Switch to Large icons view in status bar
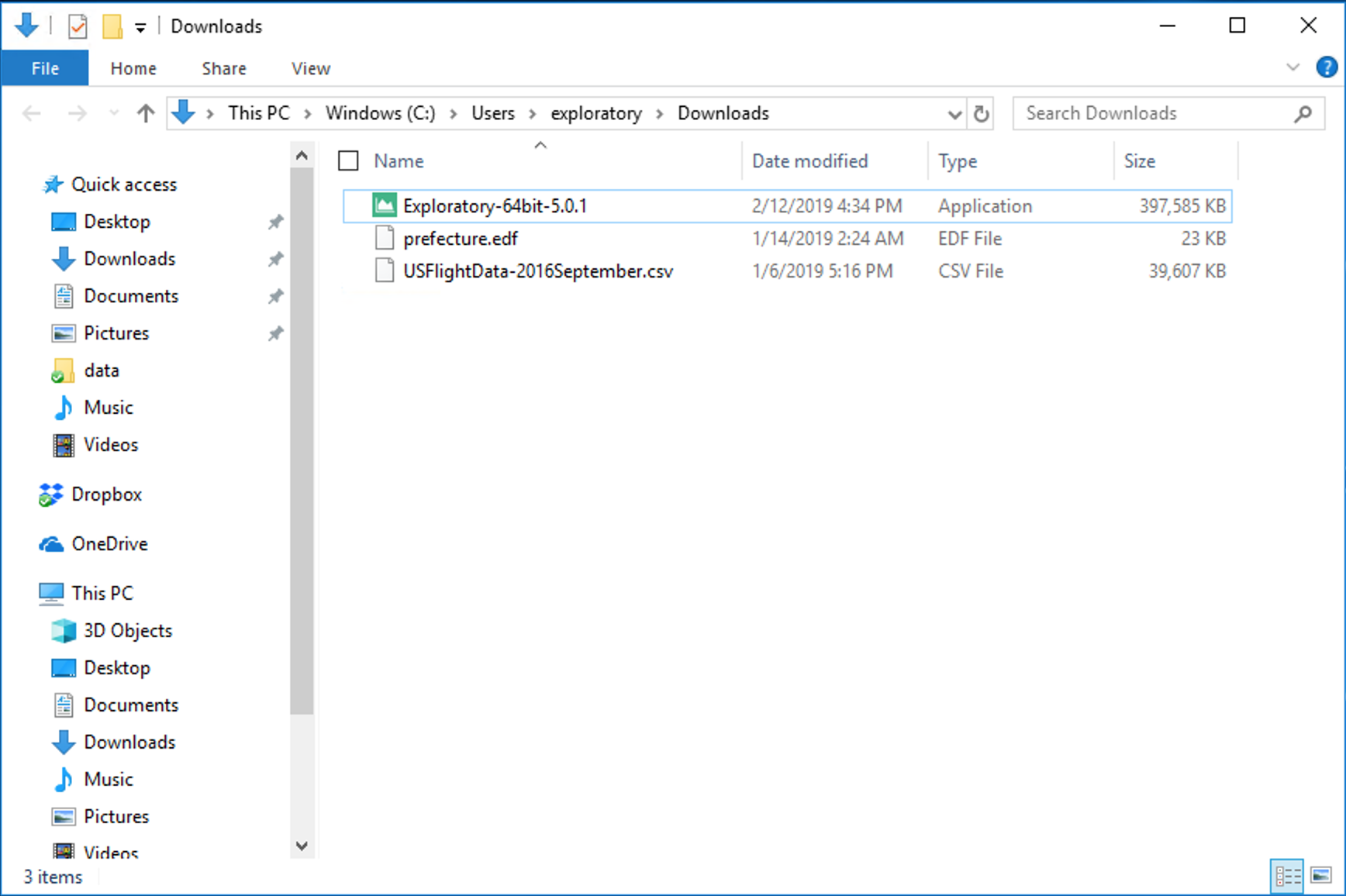The width and height of the screenshot is (1346, 896). click(1321, 876)
